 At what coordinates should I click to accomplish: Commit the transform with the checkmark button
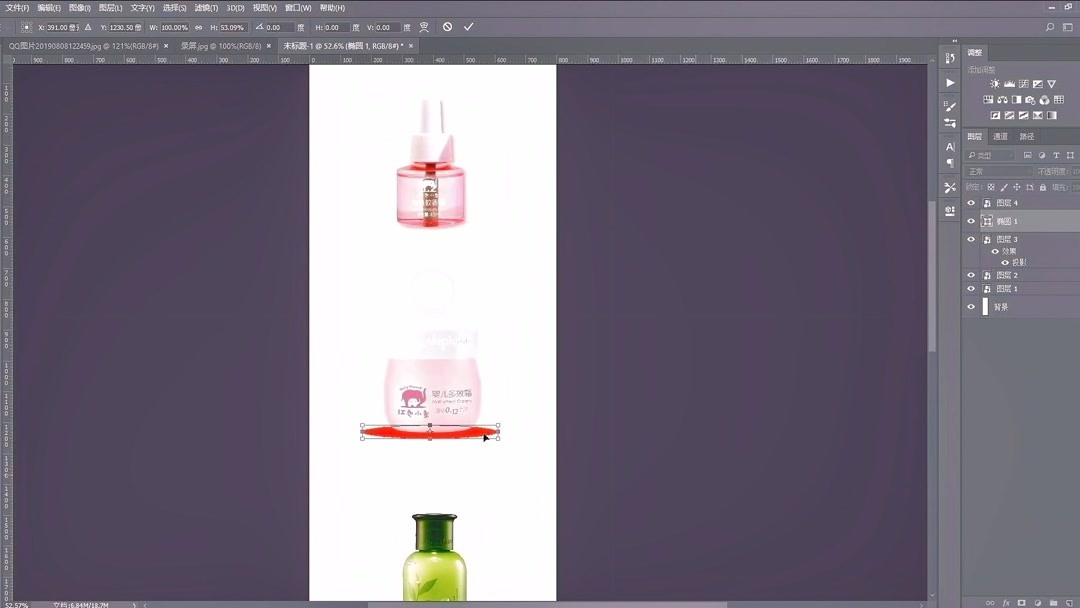(x=468, y=27)
